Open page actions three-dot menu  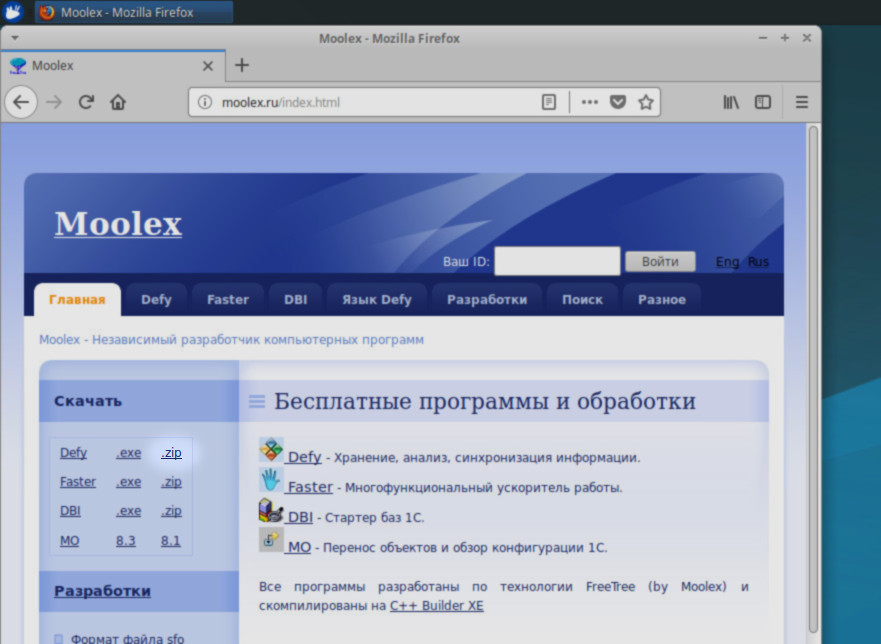[x=589, y=102]
